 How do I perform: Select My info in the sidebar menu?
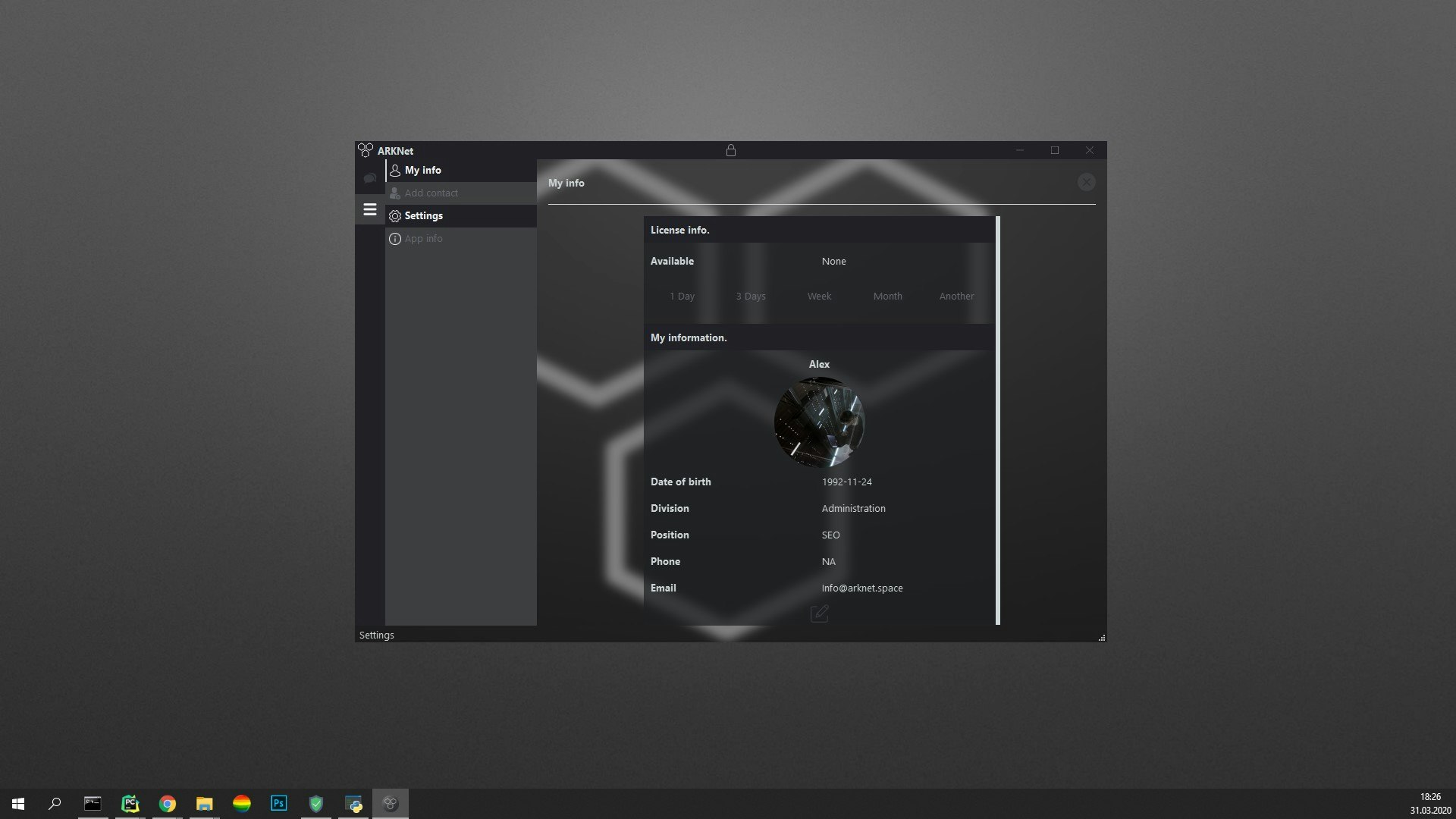point(423,170)
